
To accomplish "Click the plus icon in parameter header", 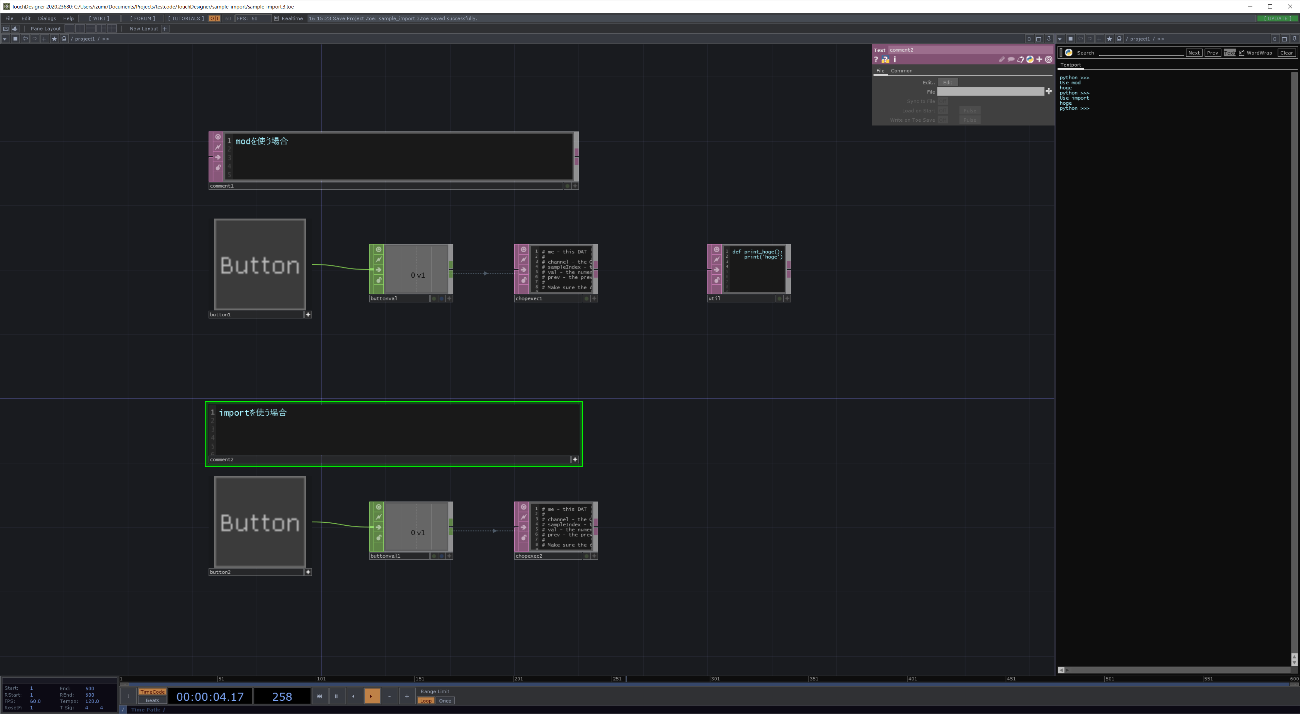I will (x=1039, y=59).
